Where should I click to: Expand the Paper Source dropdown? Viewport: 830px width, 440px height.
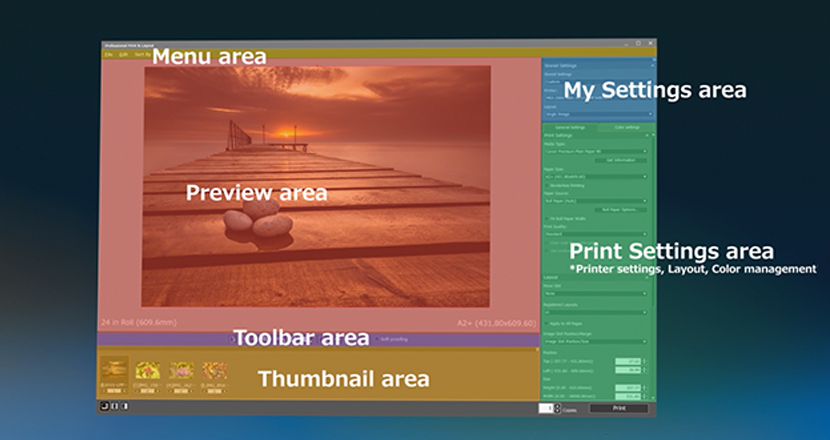click(x=596, y=200)
